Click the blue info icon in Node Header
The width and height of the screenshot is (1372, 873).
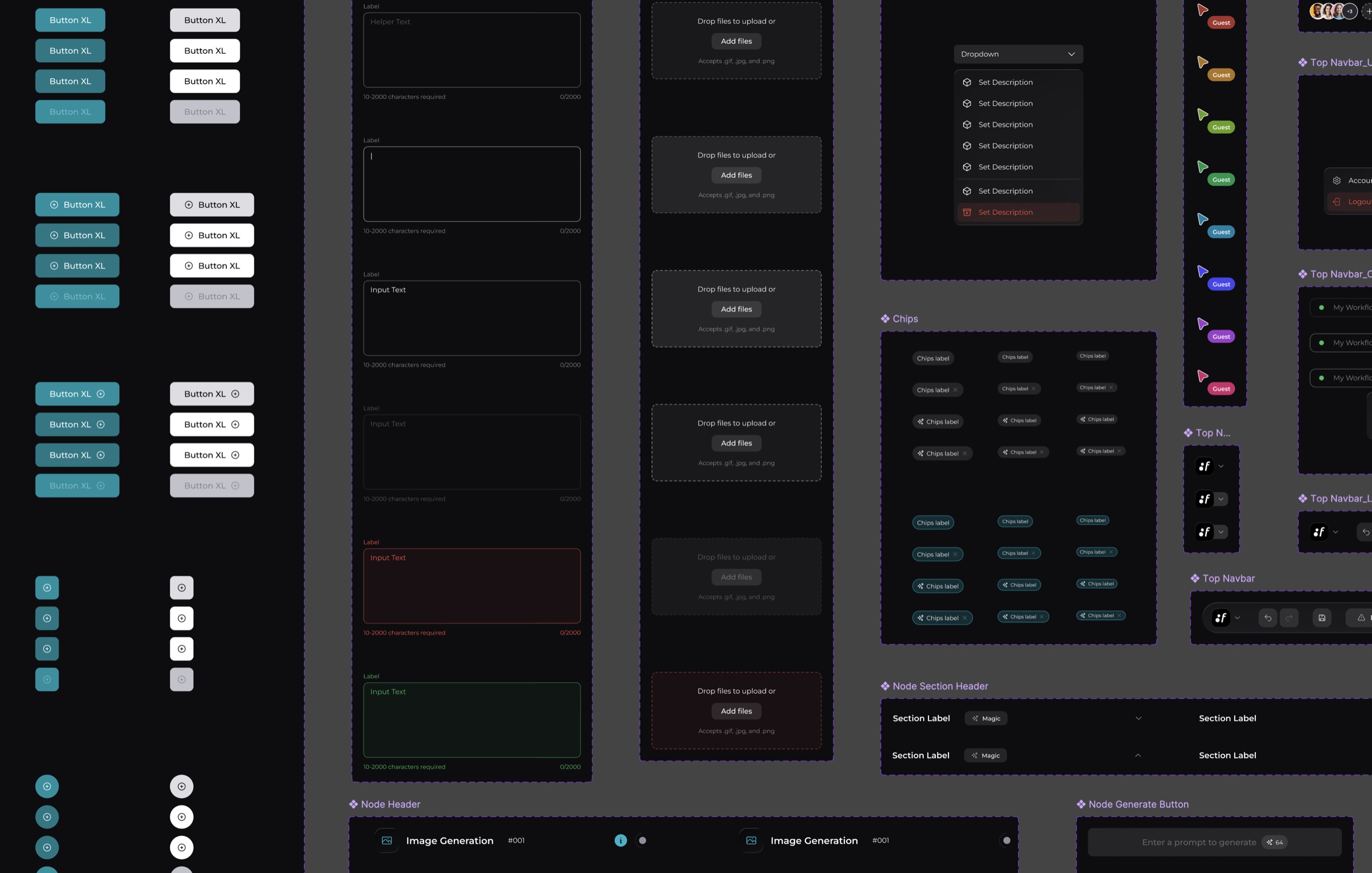pos(620,840)
